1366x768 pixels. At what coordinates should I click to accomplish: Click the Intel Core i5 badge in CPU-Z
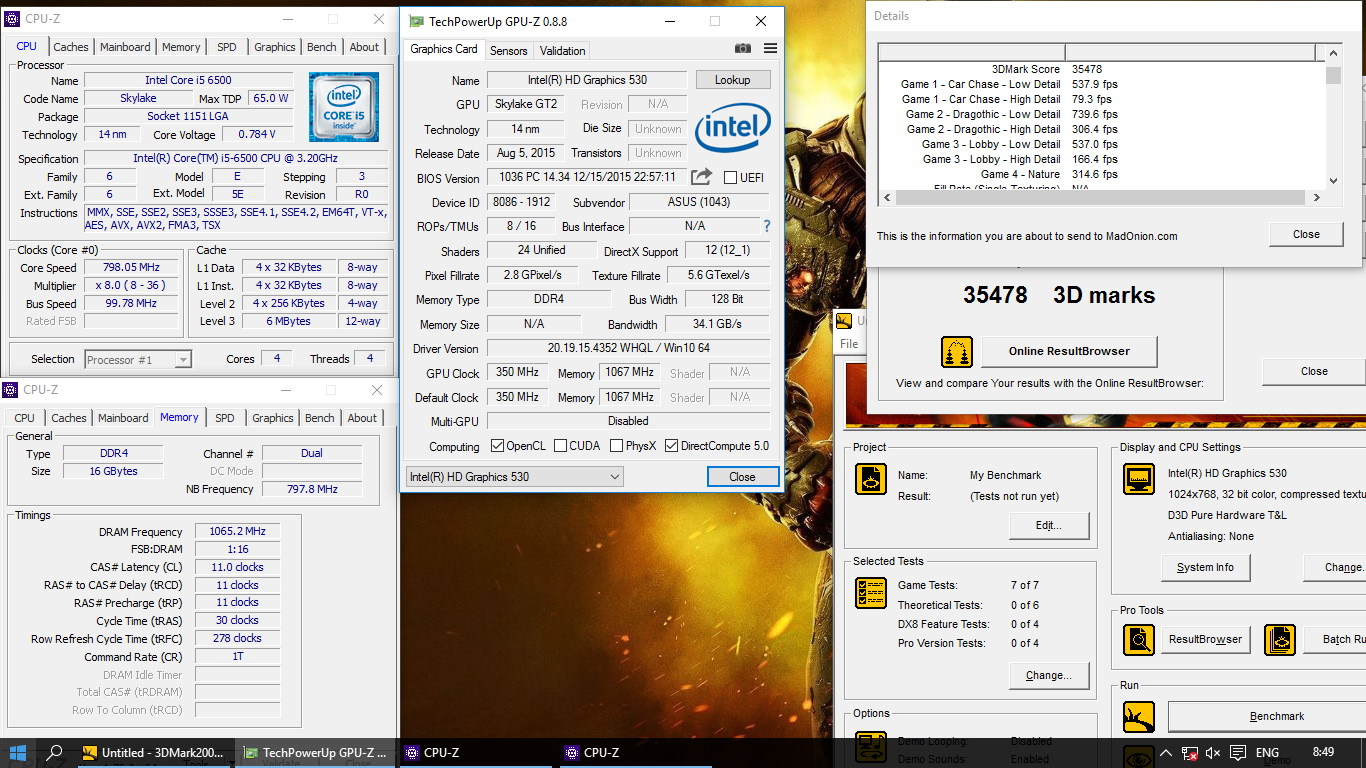[343, 106]
